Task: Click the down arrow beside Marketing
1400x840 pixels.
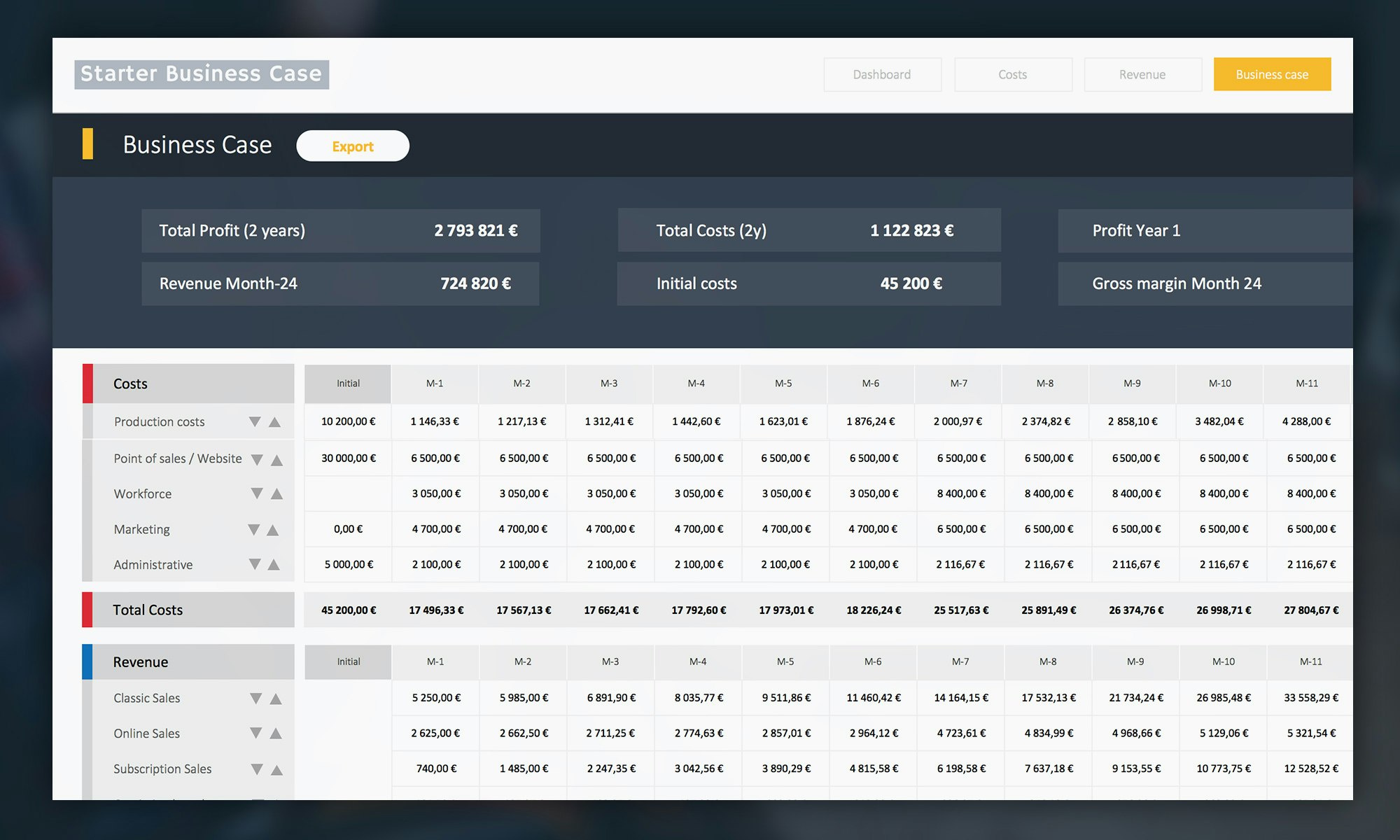Action: (x=255, y=529)
